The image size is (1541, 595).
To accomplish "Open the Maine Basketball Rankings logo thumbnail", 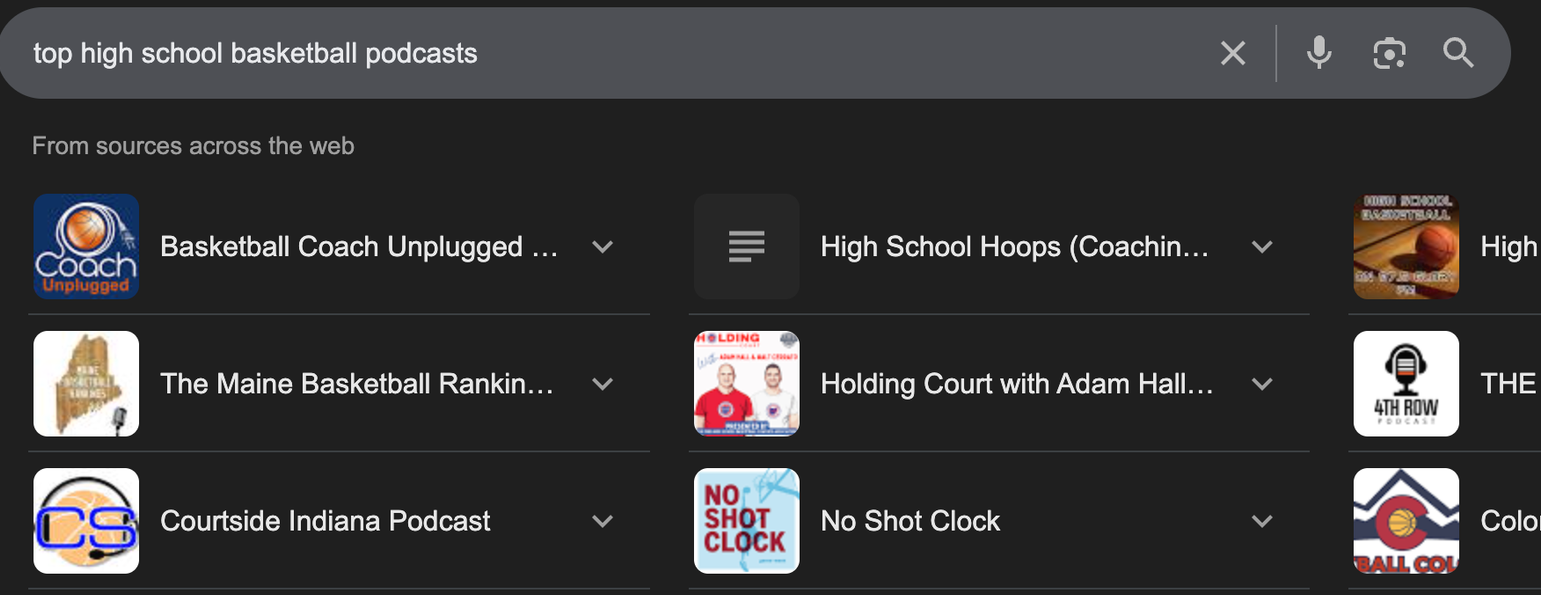I will click(x=86, y=384).
